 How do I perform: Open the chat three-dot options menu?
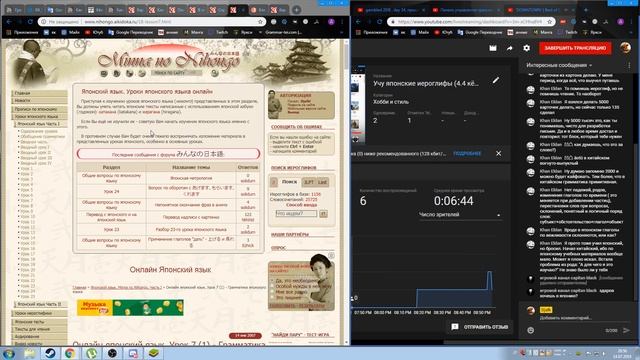tap(629, 65)
